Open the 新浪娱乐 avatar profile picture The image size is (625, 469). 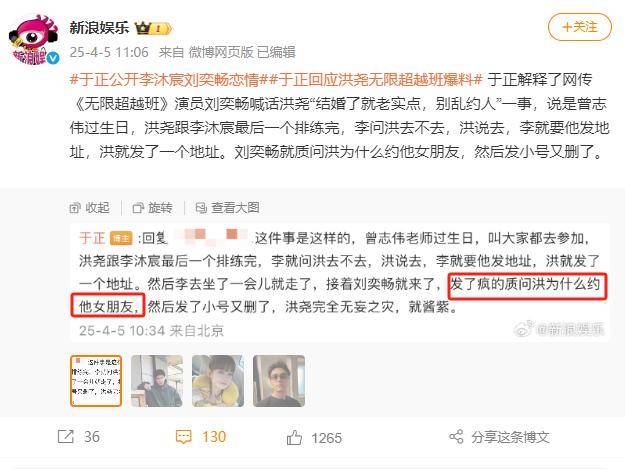pyautogui.click(x=33, y=40)
